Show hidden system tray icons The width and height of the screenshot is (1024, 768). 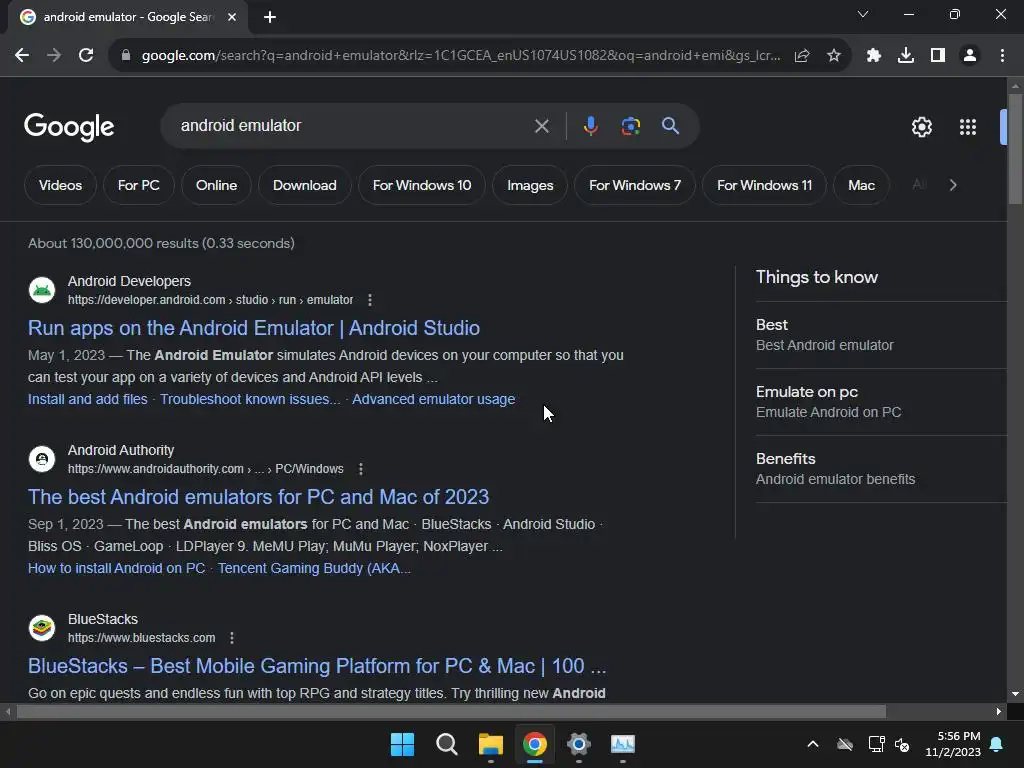point(813,744)
